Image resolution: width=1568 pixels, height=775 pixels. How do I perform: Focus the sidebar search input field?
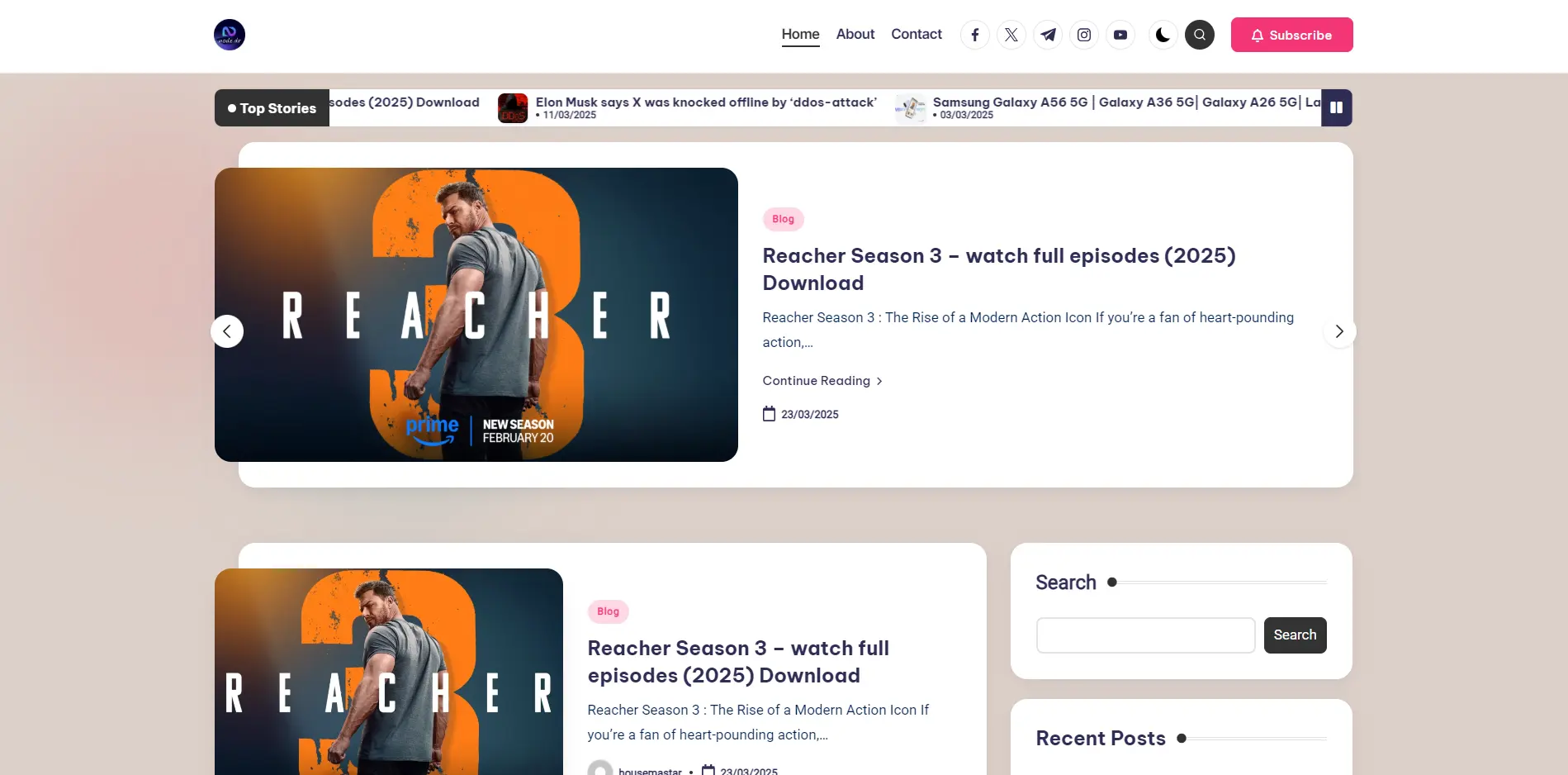tap(1145, 635)
